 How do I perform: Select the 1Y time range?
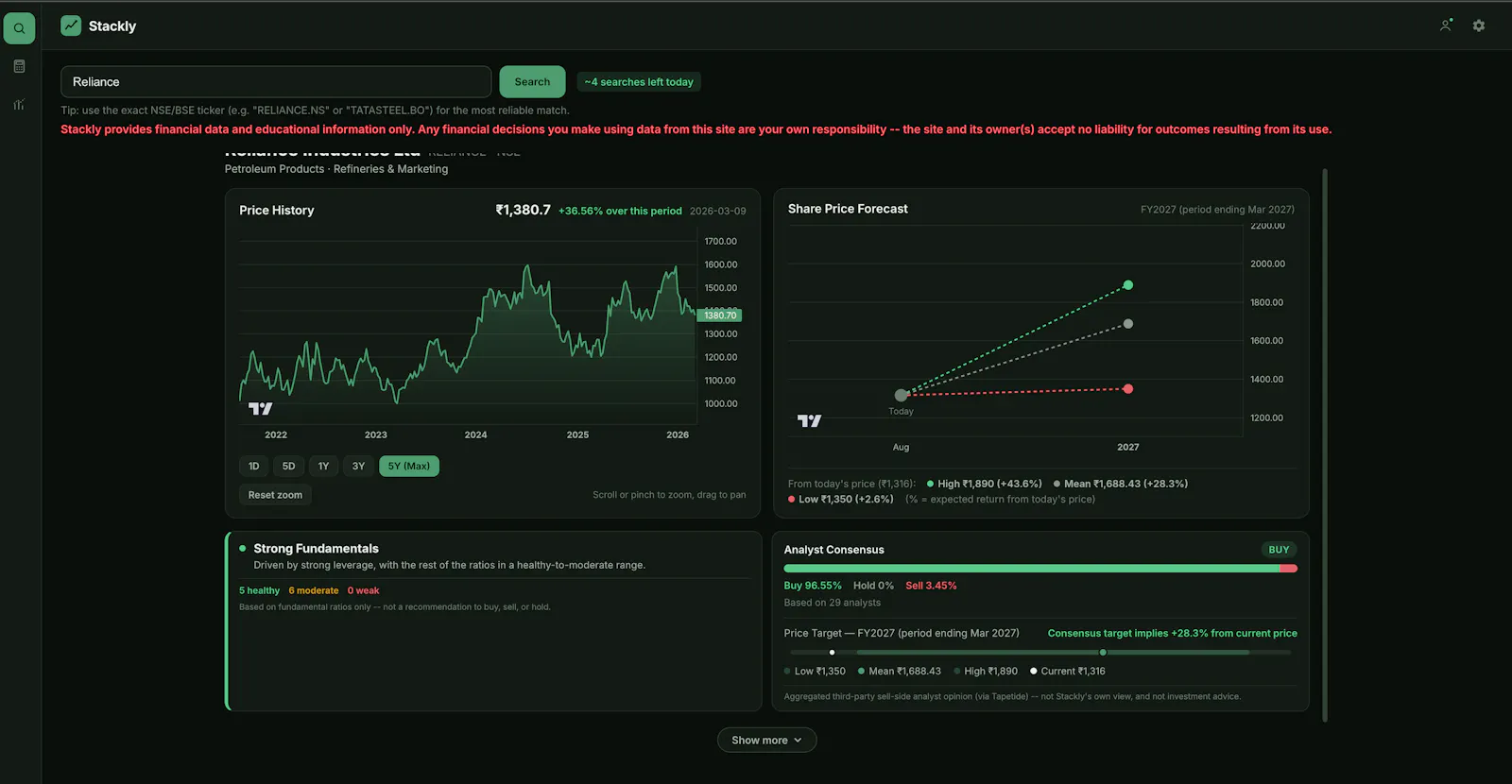[323, 466]
